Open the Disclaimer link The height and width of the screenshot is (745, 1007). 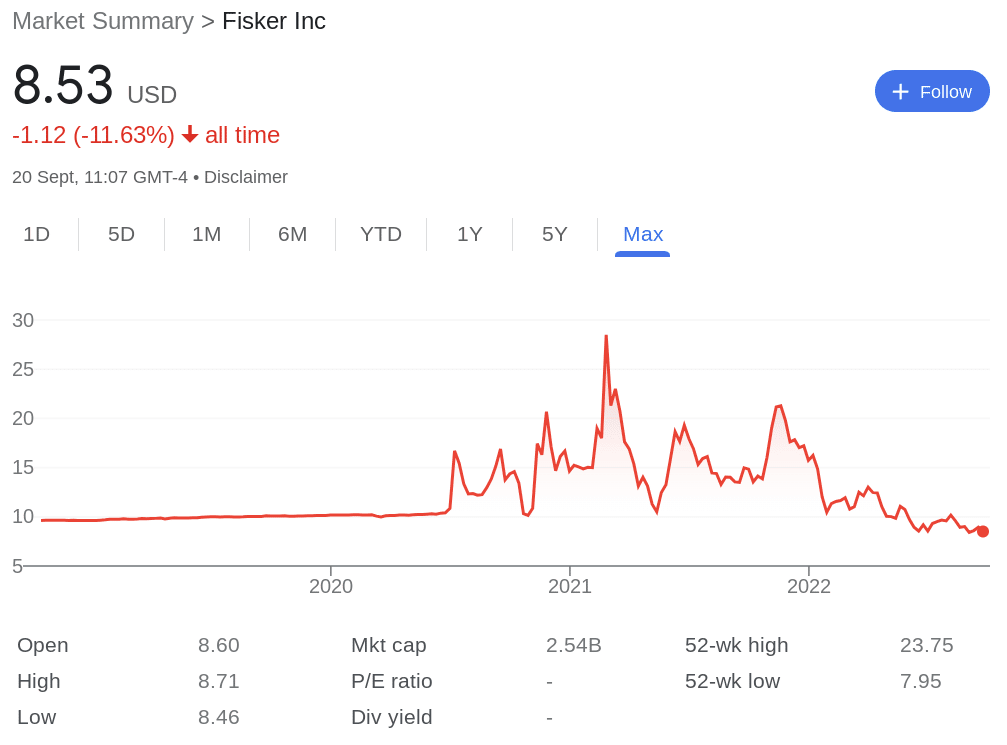point(246,177)
